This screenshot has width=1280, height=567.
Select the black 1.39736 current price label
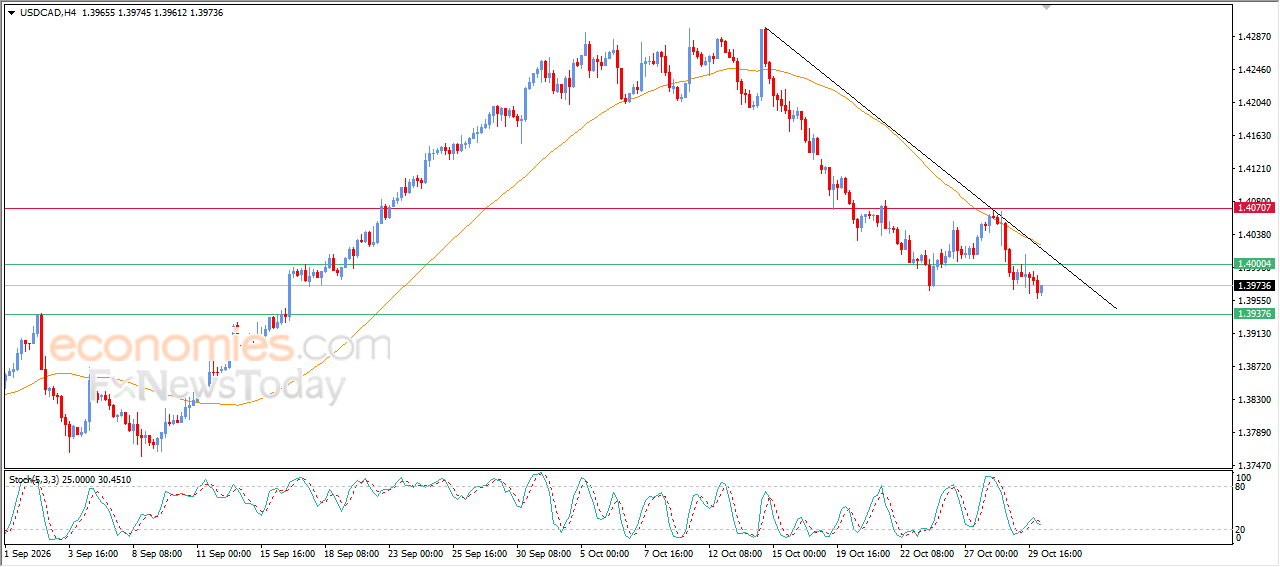click(x=1254, y=286)
